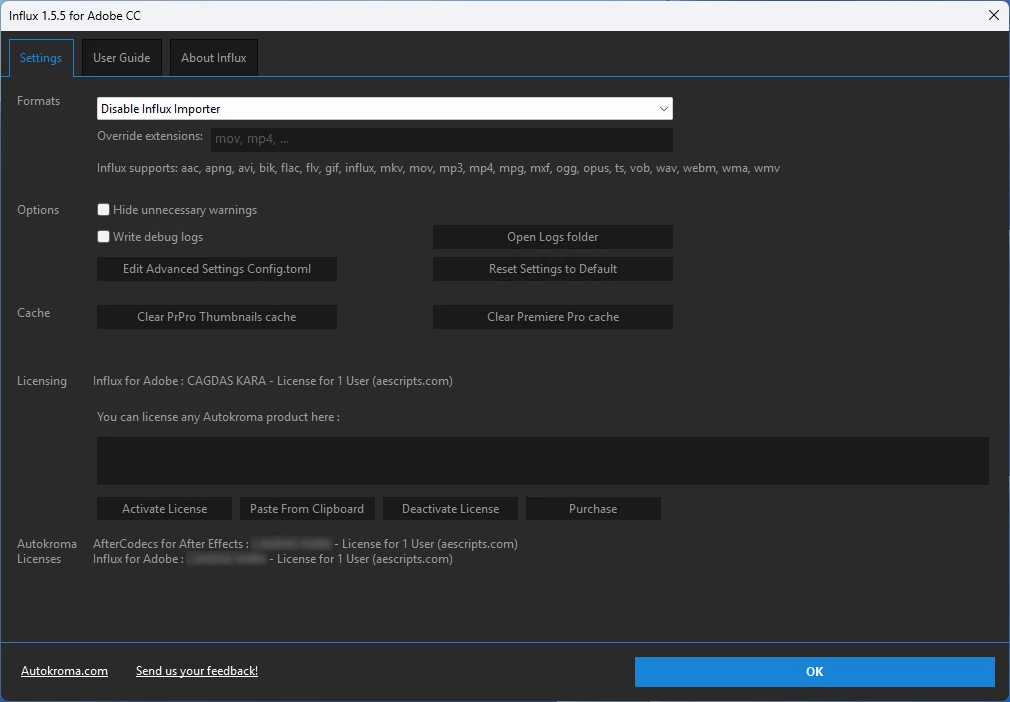Image resolution: width=1010 pixels, height=702 pixels.
Task: Clear the Premiere Pro cache
Action: 553,317
